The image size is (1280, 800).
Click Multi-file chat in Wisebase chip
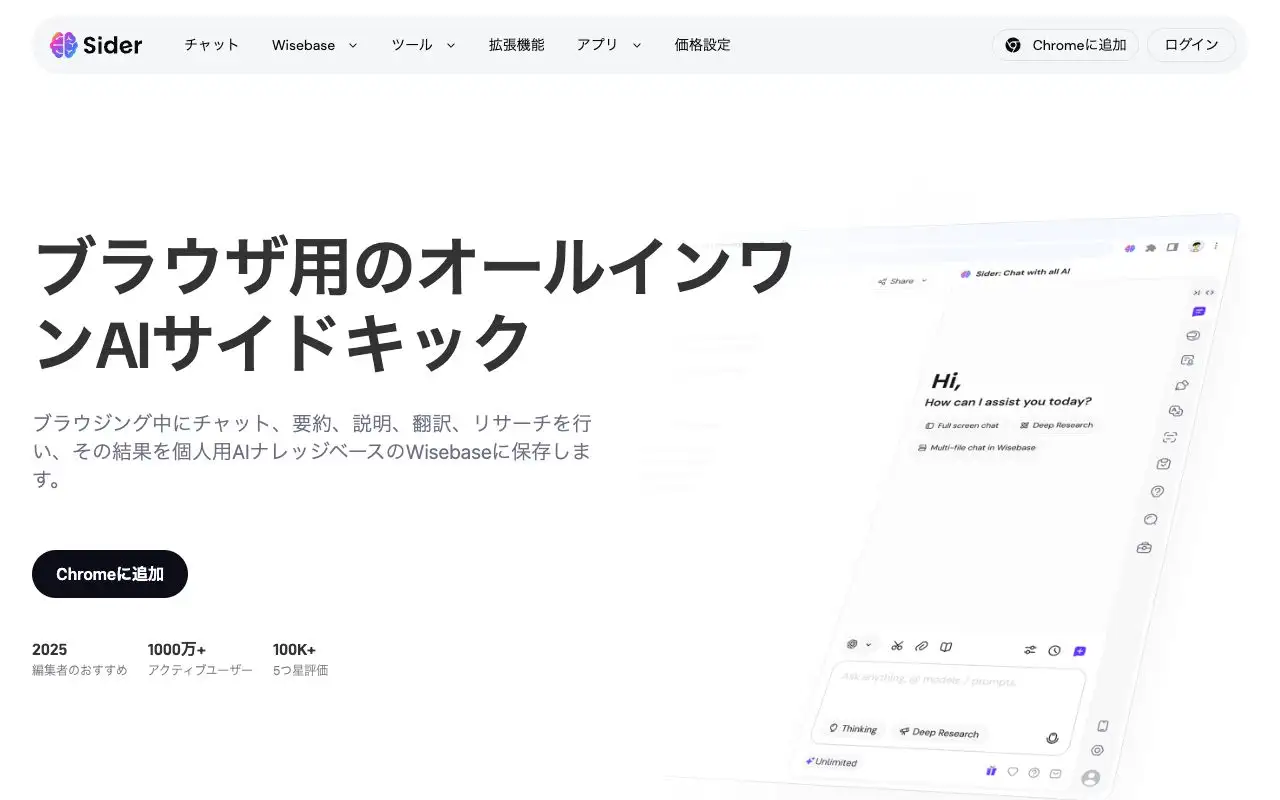pyautogui.click(x=976, y=447)
